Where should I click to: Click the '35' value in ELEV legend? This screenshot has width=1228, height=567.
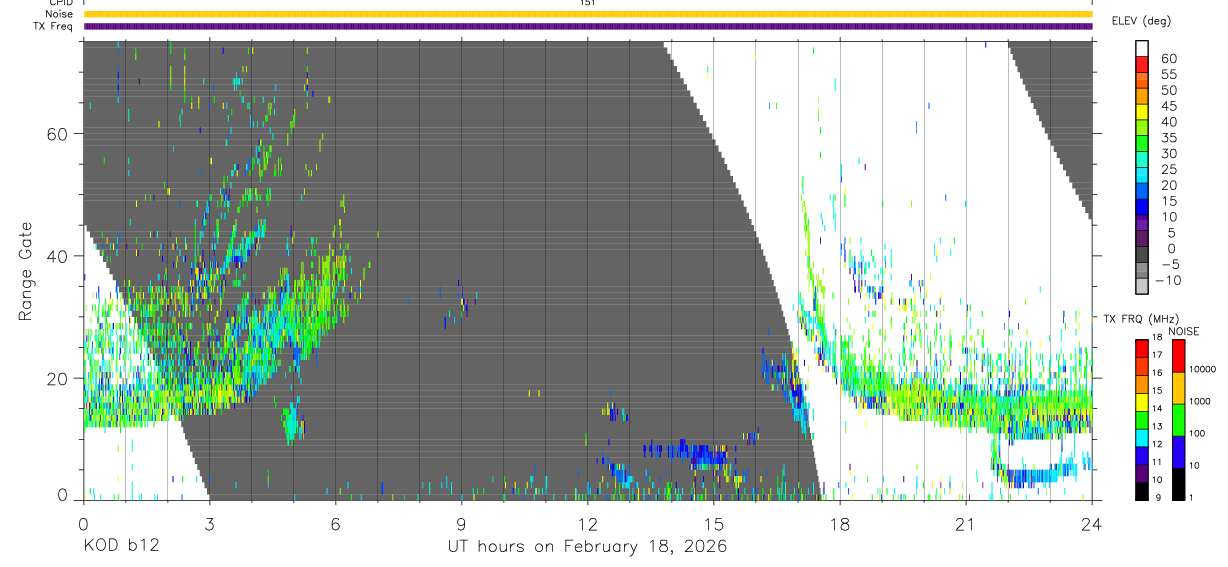click(1168, 138)
